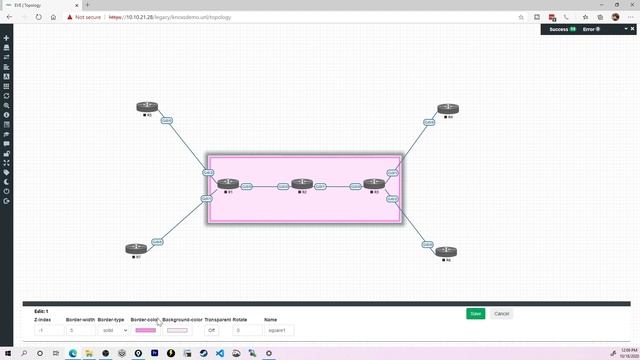This screenshot has height=360, width=640.
Task: Add page to favorites star icon
Action: [x=521, y=17]
